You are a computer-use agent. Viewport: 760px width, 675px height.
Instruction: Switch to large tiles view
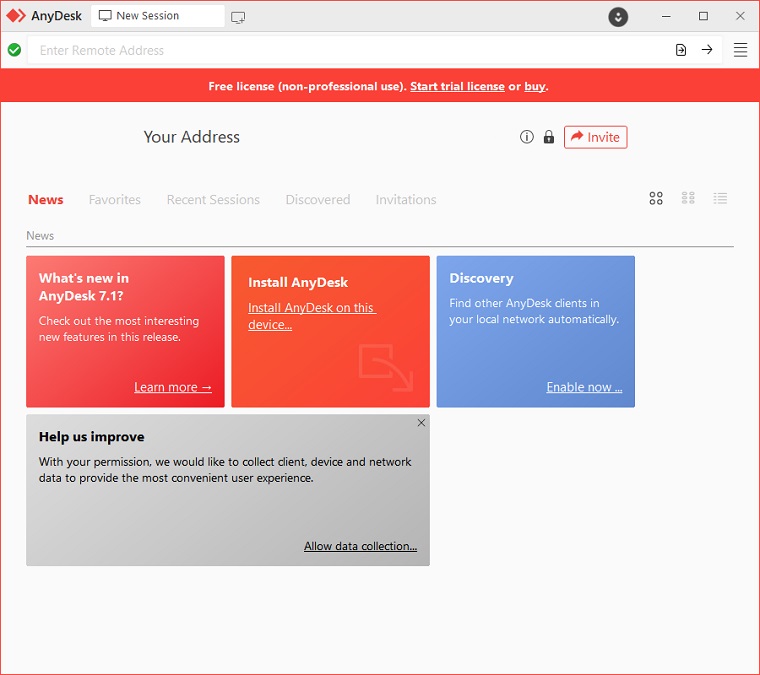click(x=656, y=198)
